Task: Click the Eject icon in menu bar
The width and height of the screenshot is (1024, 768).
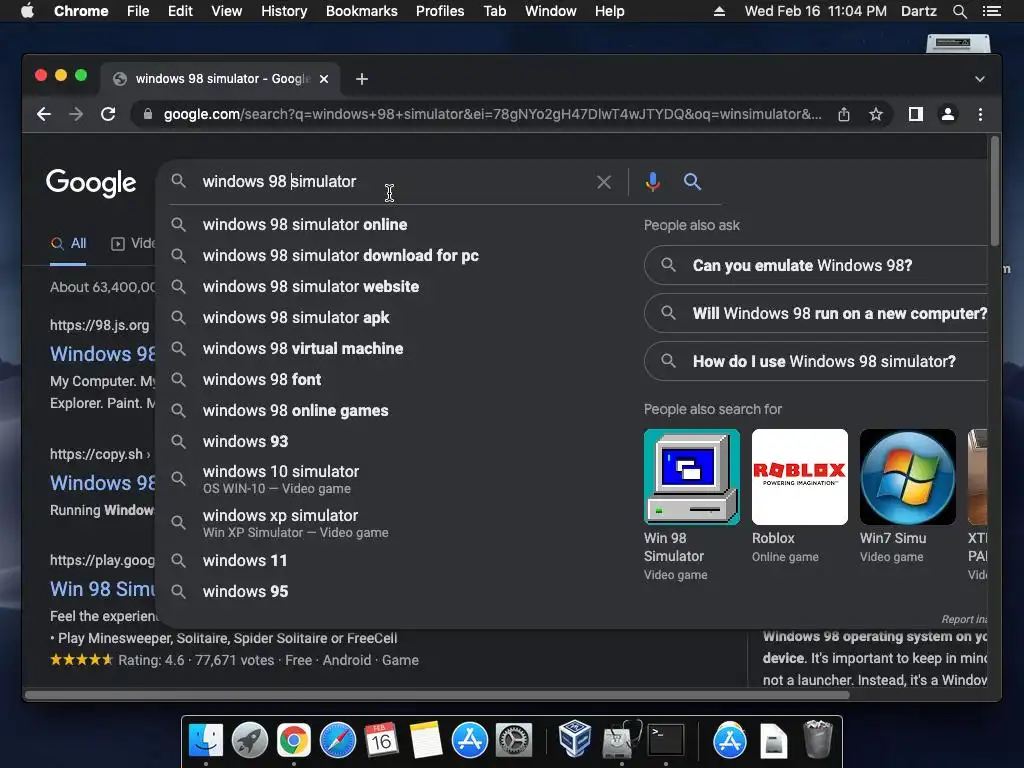Action: 719,11
